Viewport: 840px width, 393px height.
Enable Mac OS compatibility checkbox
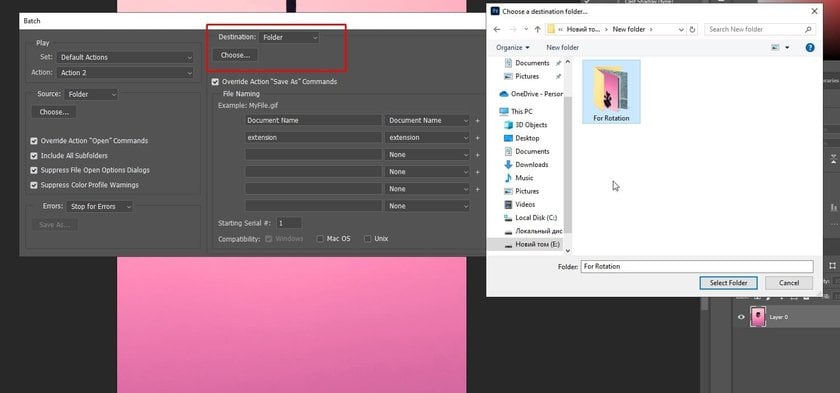pos(320,239)
